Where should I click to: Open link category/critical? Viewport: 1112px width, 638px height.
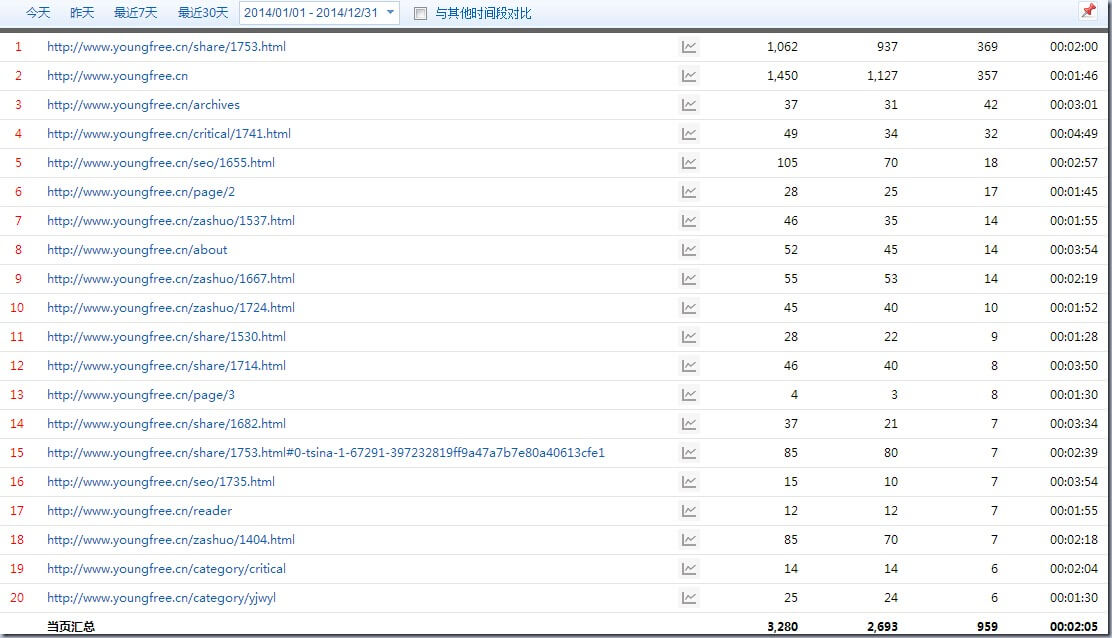point(167,570)
